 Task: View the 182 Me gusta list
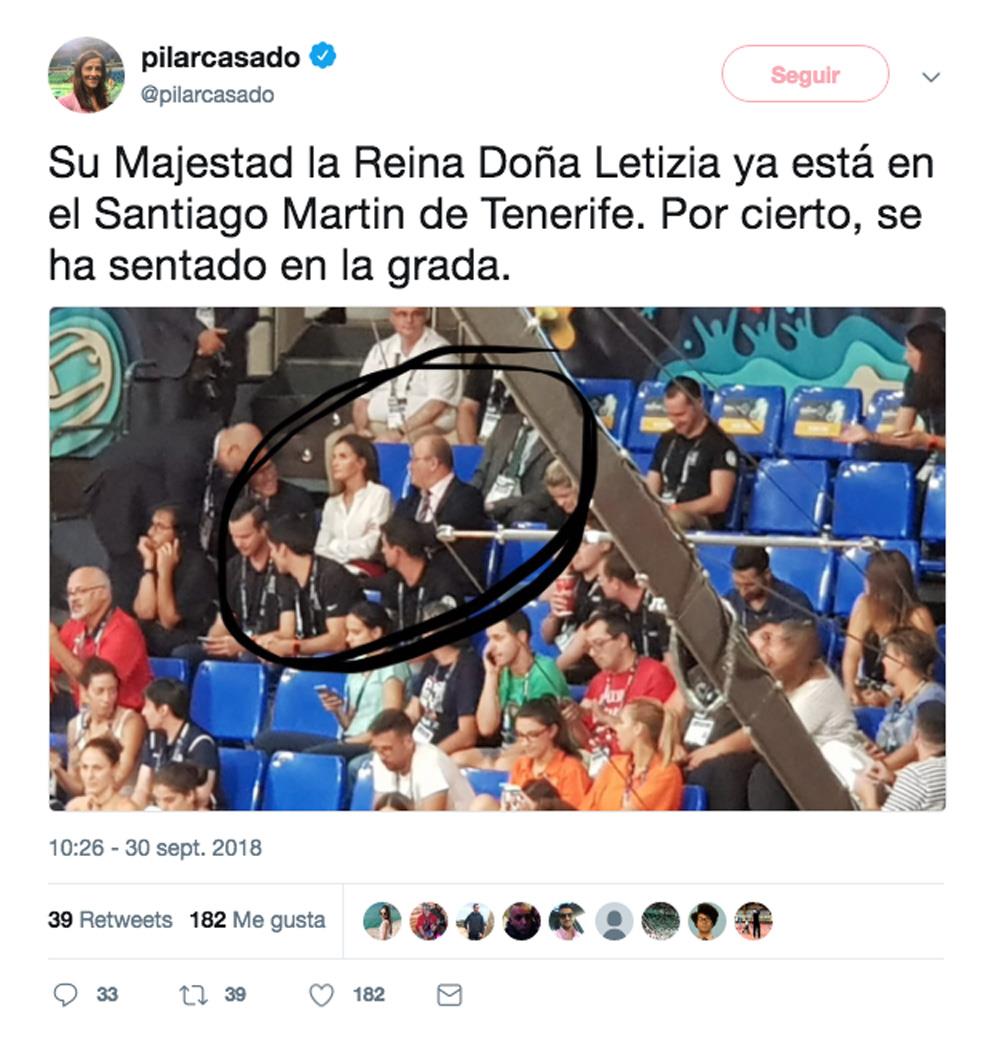pyautogui.click(x=258, y=920)
